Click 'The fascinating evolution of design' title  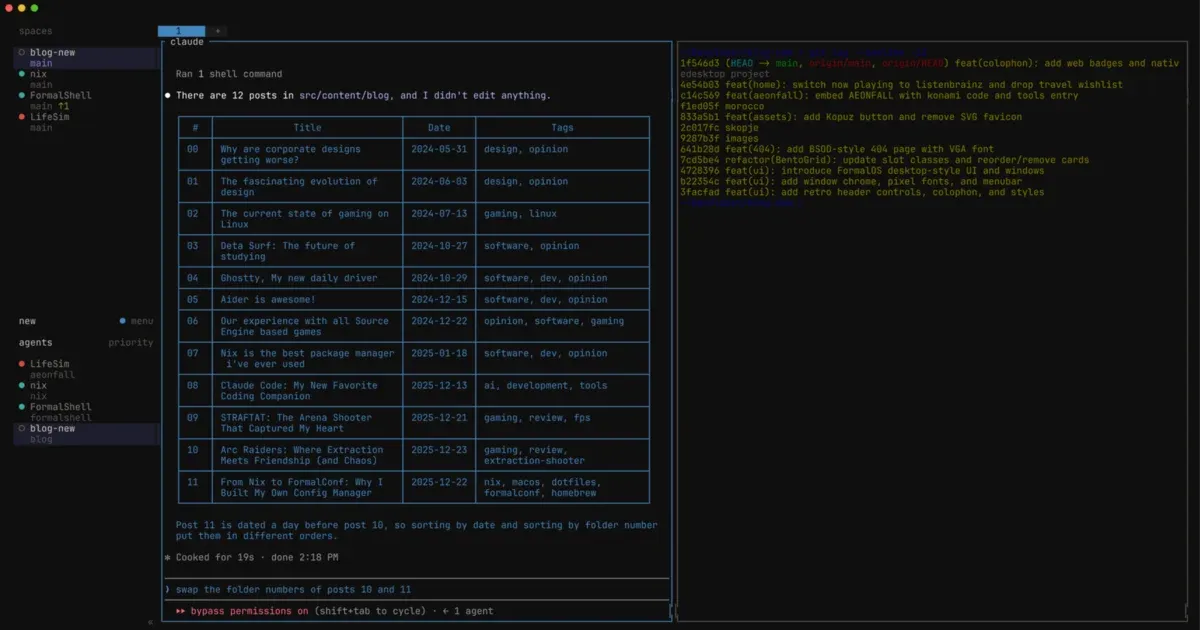coord(299,187)
